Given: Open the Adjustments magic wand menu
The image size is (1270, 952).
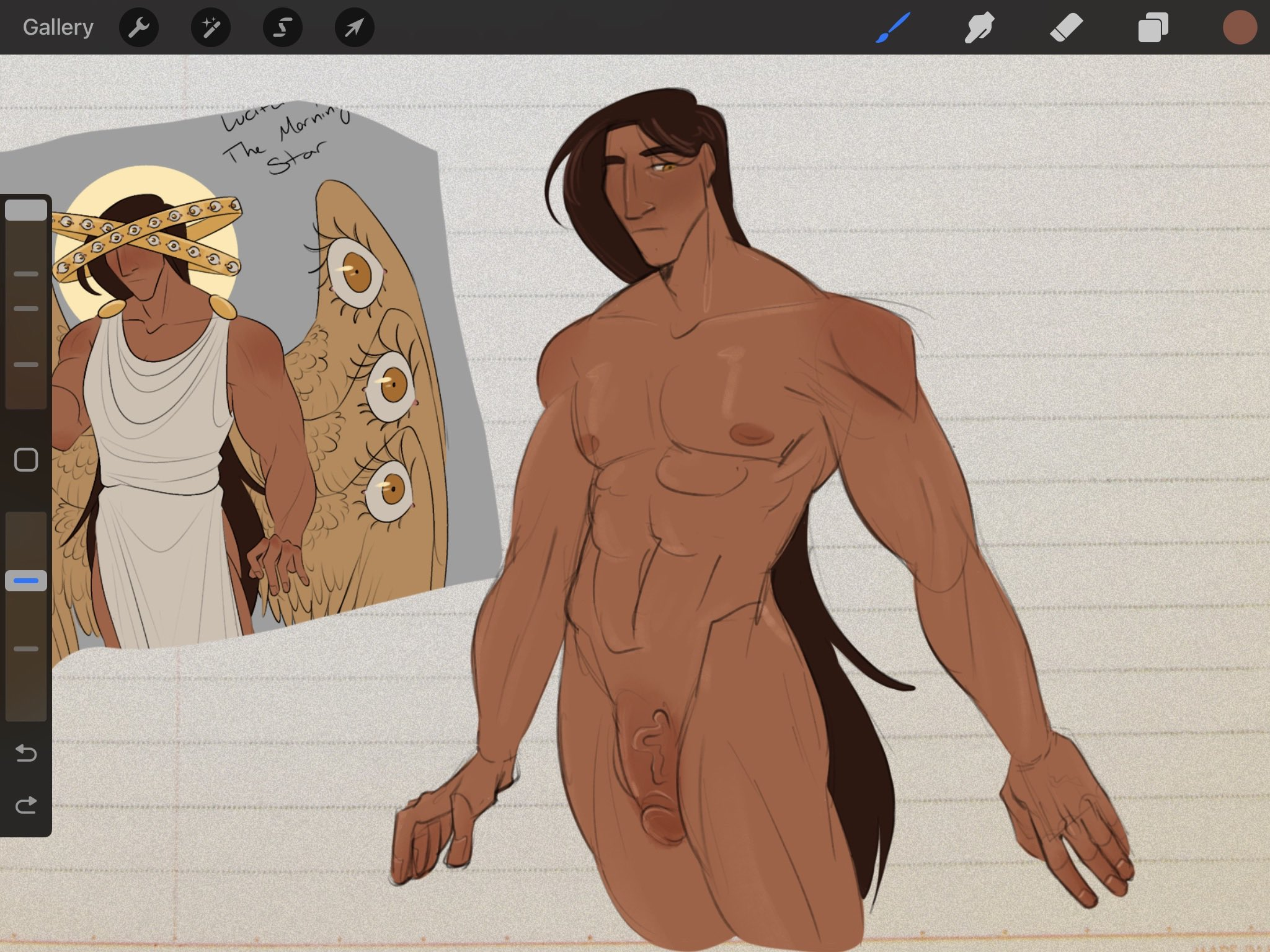Looking at the screenshot, I should 211,27.
